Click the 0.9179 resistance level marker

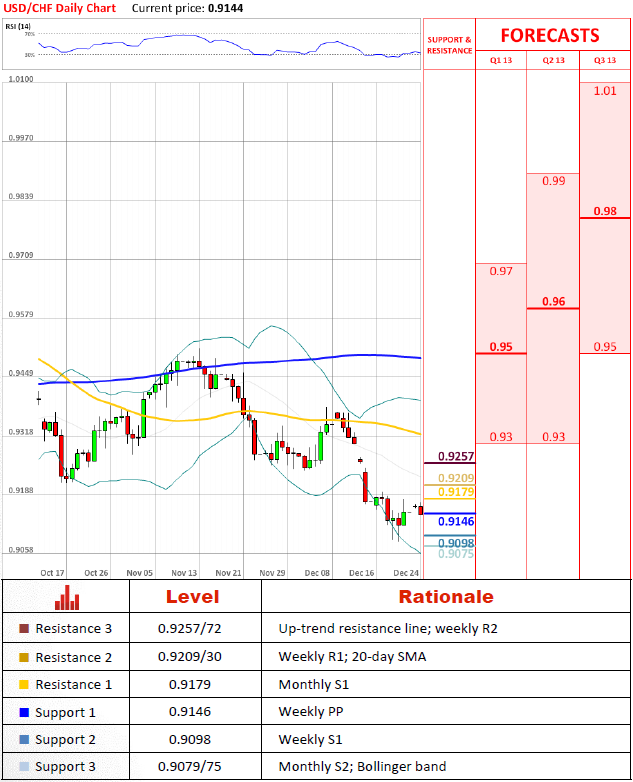pyautogui.click(x=456, y=492)
